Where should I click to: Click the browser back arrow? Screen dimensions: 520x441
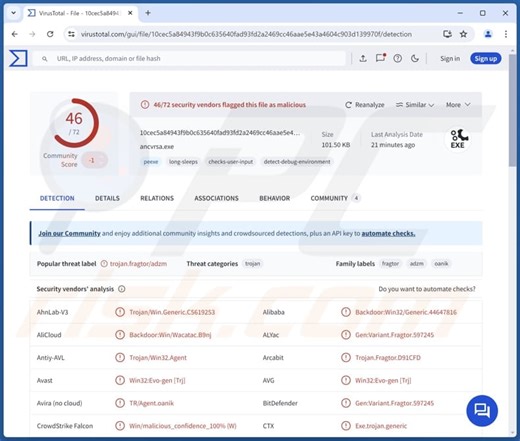[15, 34]
